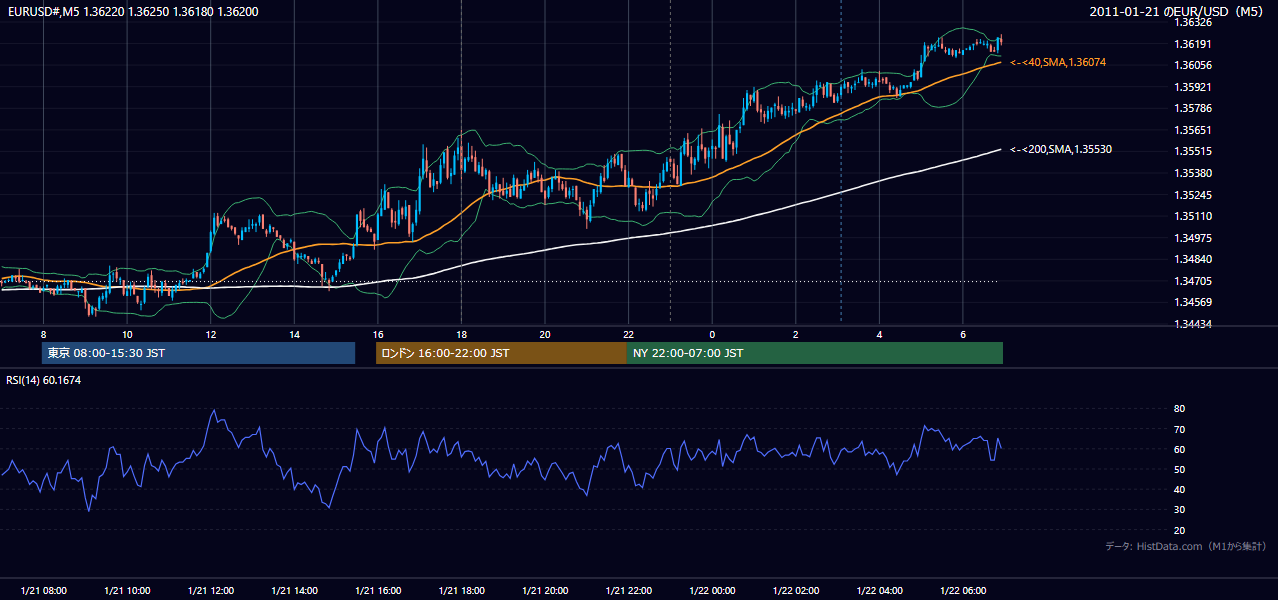Viewport: 1278px width, 600px height.
Task: Open the HistData.com data source credit
Action: click(1185, 546)
